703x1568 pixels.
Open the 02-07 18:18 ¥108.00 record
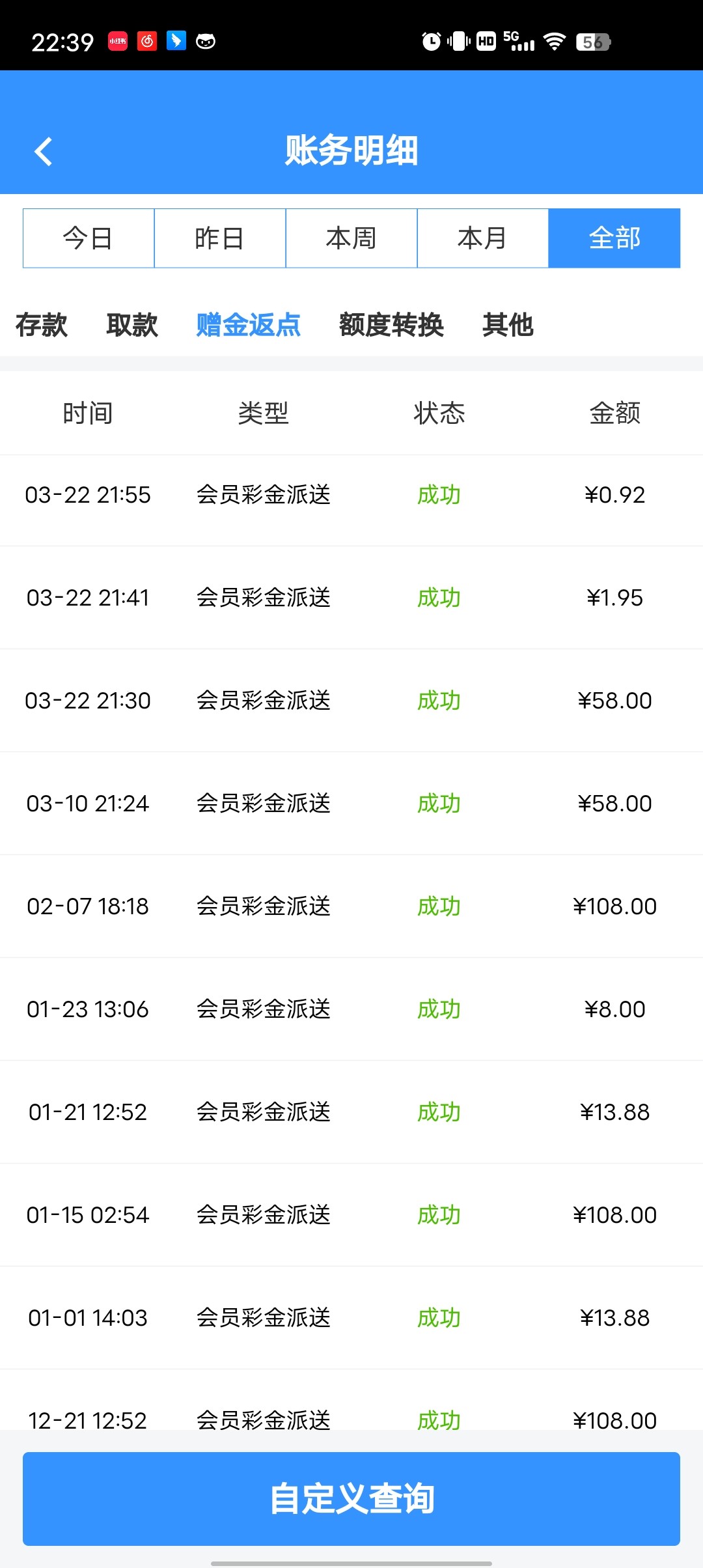[x=351, y=906]
